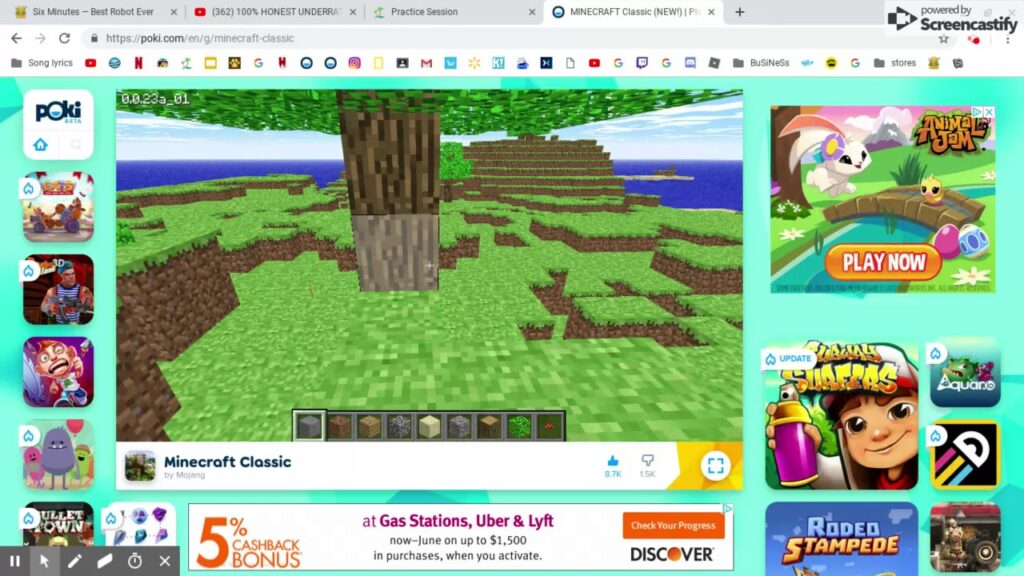Pause the Screencastify recording

click(14, 560)
